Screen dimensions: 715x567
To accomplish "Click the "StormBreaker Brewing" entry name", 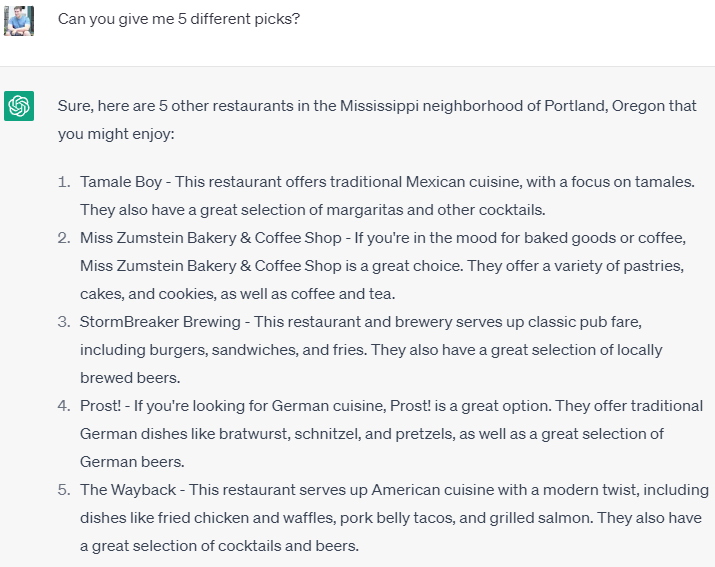I will (160, 322).
